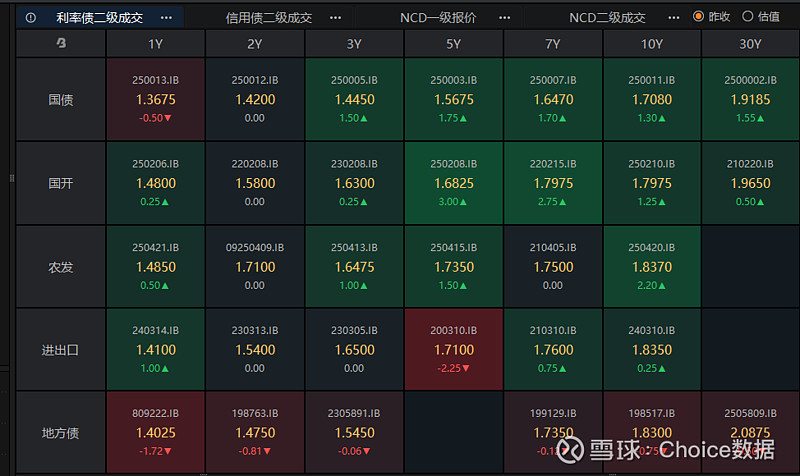Open bond cell 250206.IB at 1.4800
Viewport: 800px width, 476px height.
coord(156,183)
